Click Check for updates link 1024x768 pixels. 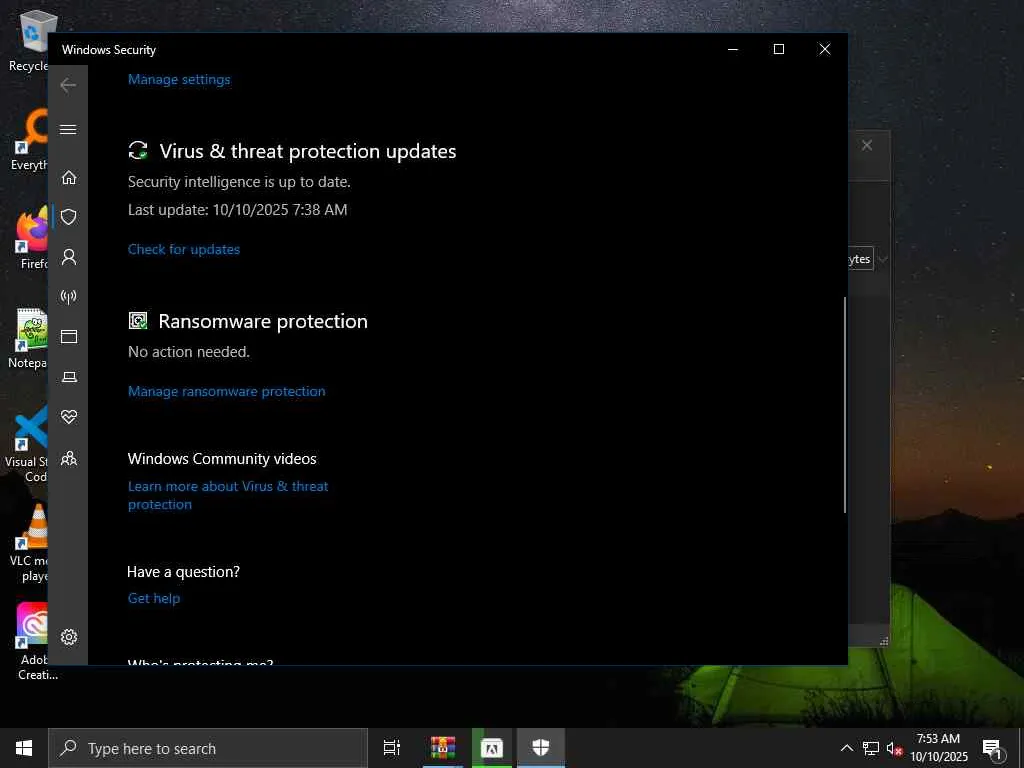pos(184,249)
